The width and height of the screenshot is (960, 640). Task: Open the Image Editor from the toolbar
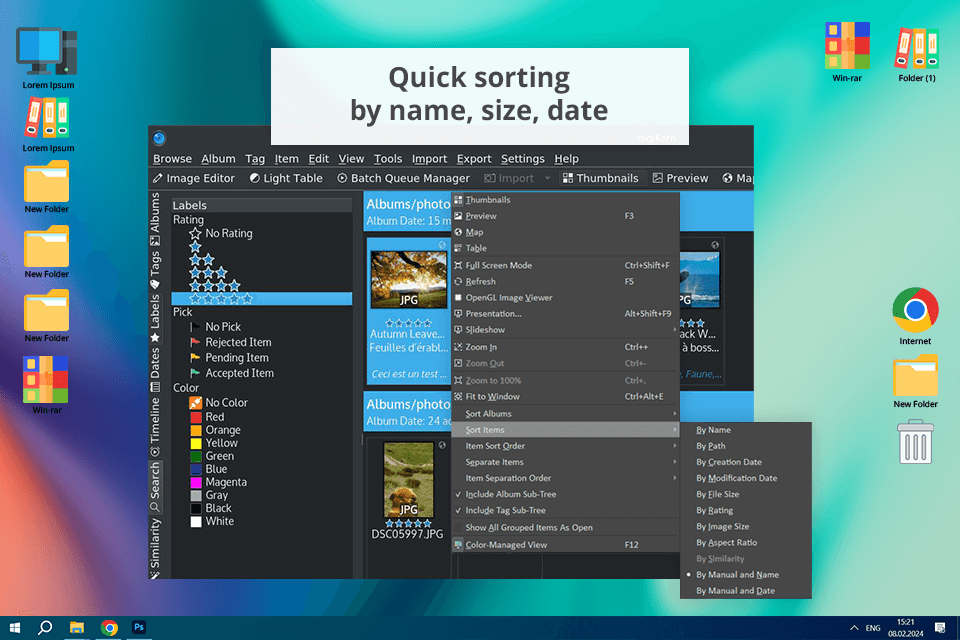[193, 178]
